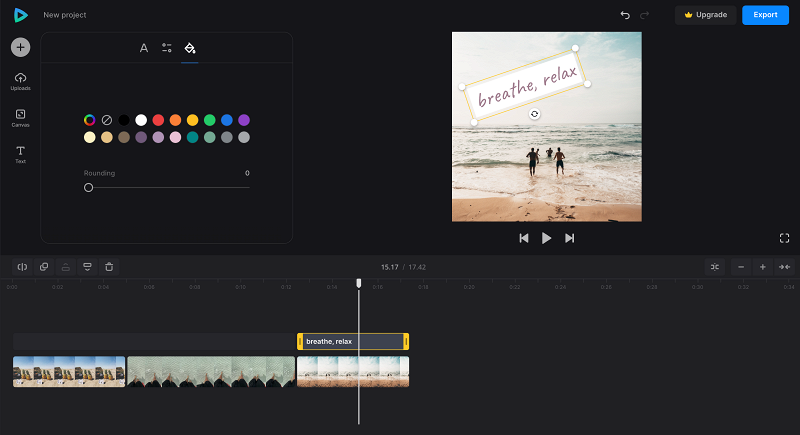Zoom out the timeline

tap(741, 267)
